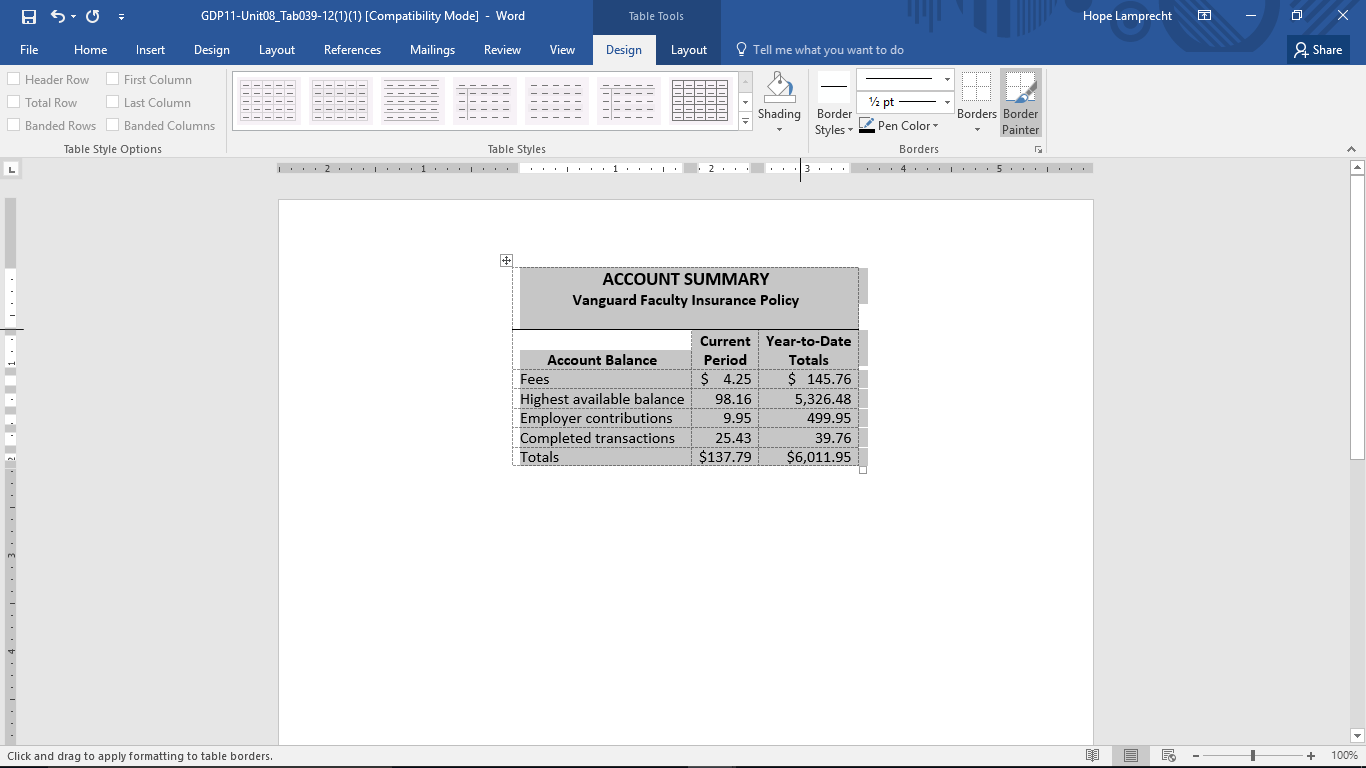Click the Border Styles icon
This screenshot has width=1366, height=768.
coord(833,101)
